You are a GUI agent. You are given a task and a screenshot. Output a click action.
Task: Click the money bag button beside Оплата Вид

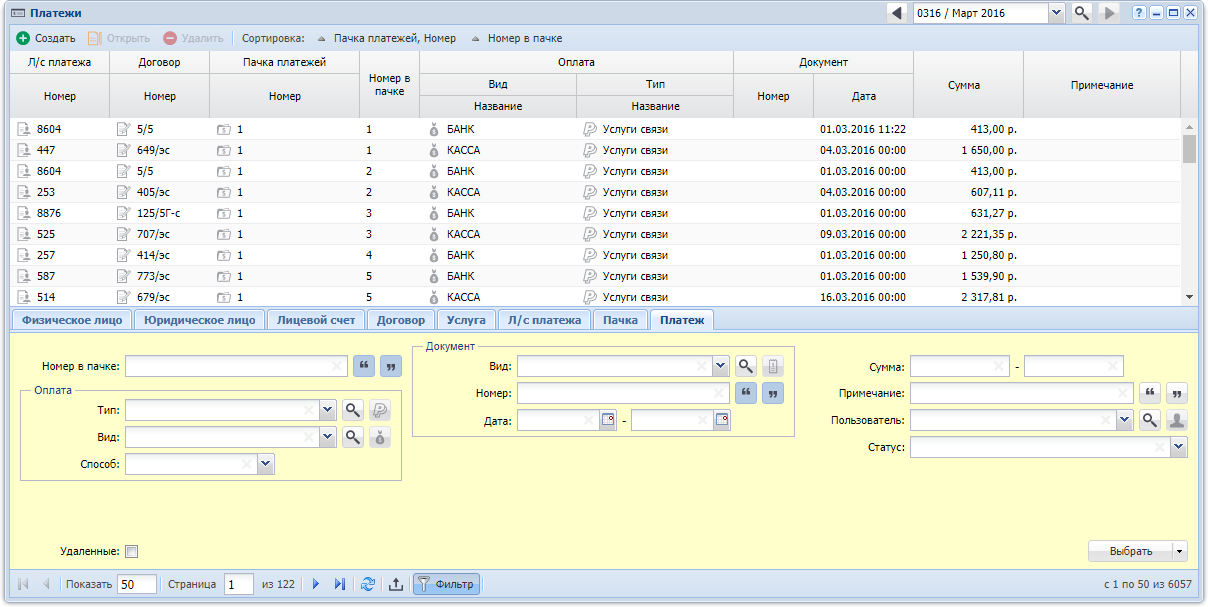(x=380, y=437)
